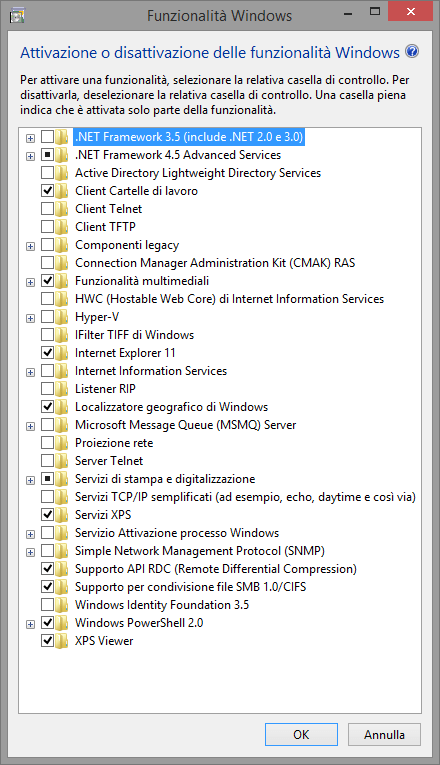Click folder icon beside Windows PowerShell 2.0
440x765 pixels.
[x=61, y=623]
